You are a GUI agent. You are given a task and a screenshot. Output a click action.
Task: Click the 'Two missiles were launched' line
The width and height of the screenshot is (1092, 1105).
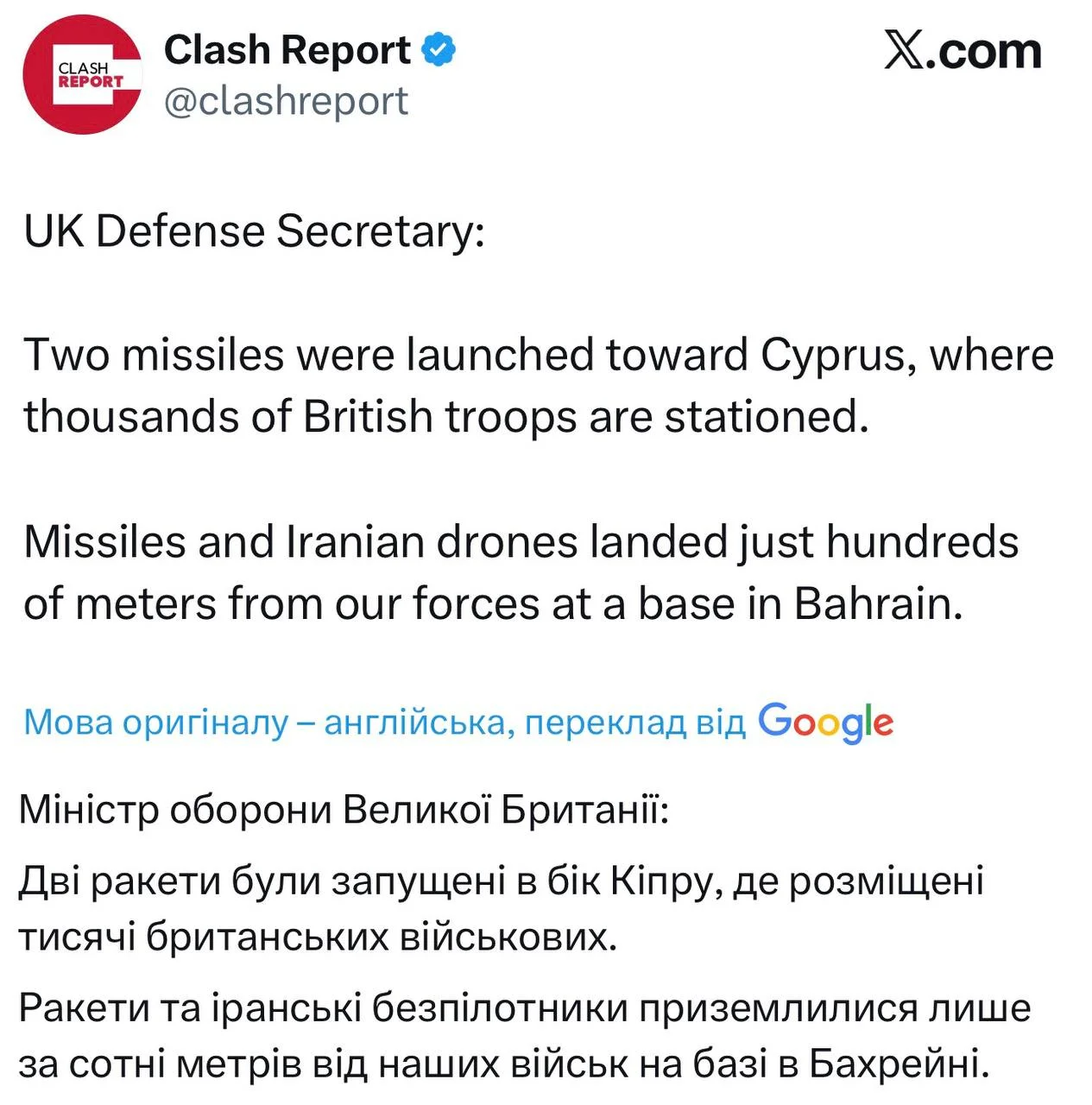(539, 356)
